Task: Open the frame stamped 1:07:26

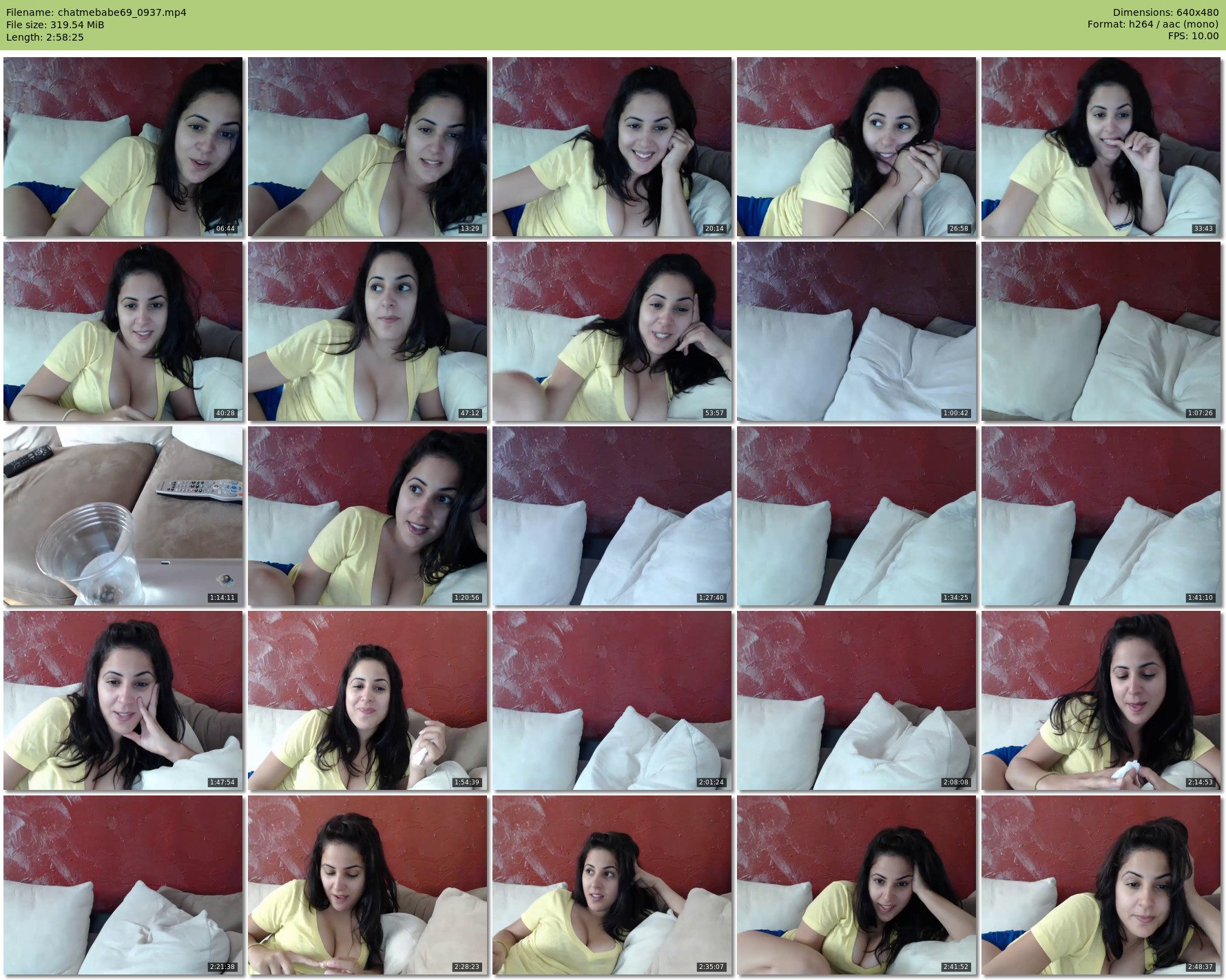Action: [1101, 331]
